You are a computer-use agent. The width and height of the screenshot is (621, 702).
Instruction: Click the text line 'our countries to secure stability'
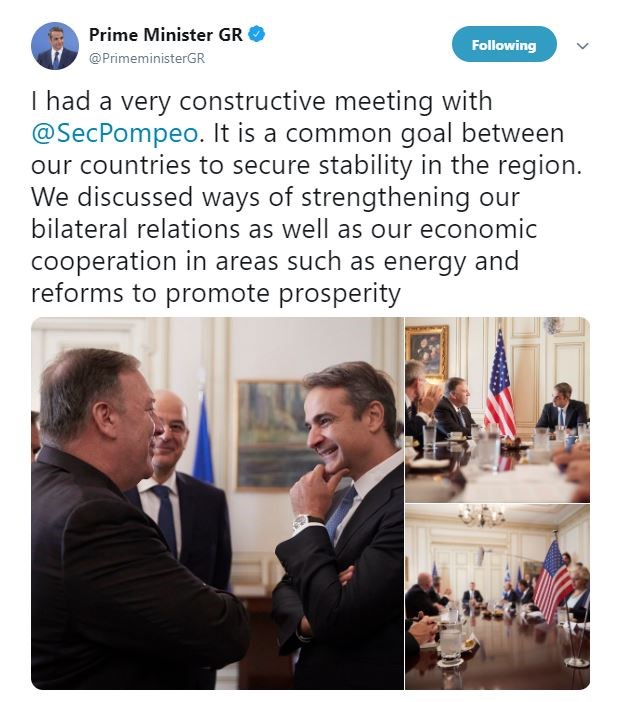(297, 165)
